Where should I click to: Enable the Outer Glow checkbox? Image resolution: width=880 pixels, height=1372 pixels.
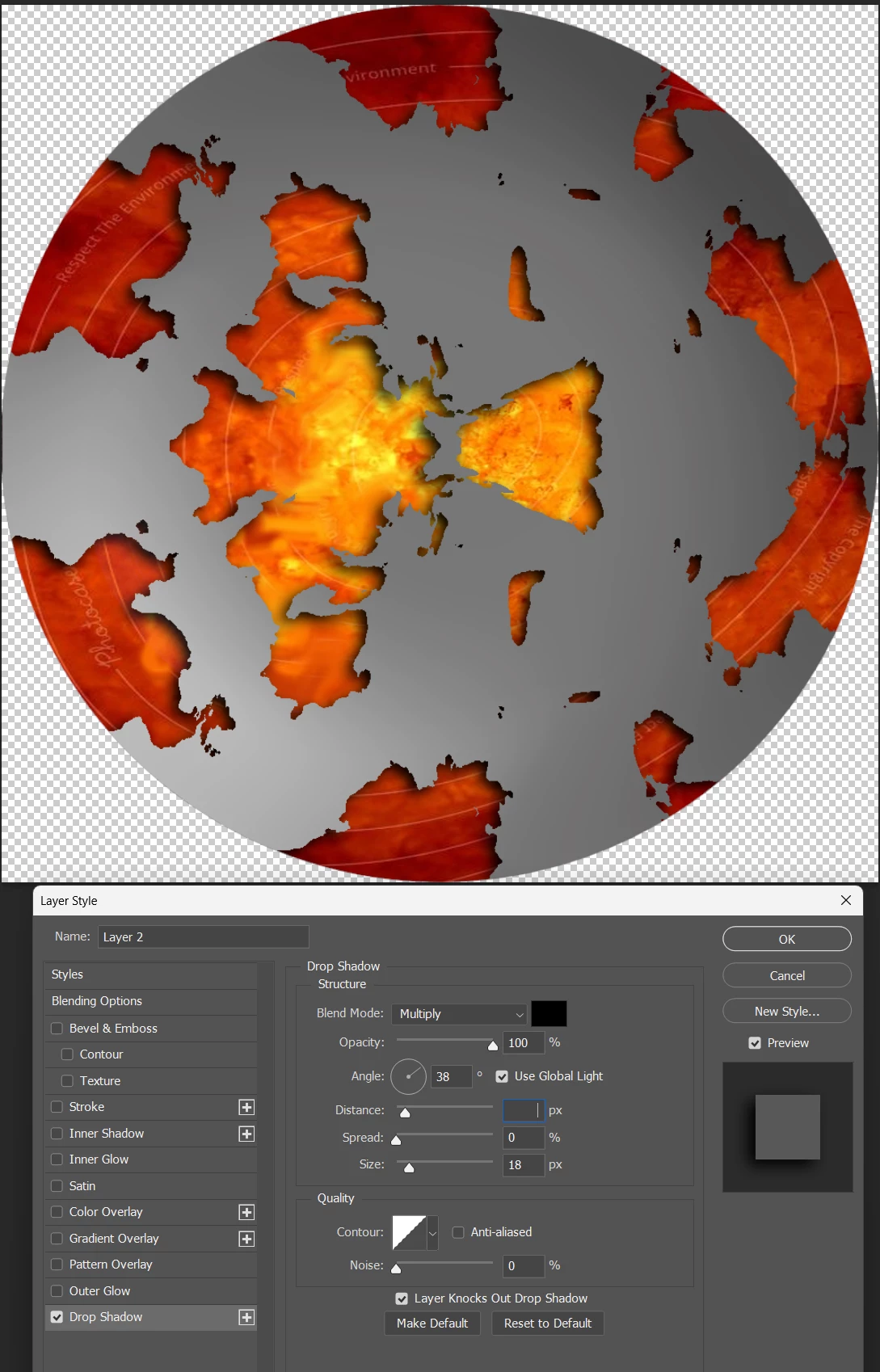point(57,1291)
